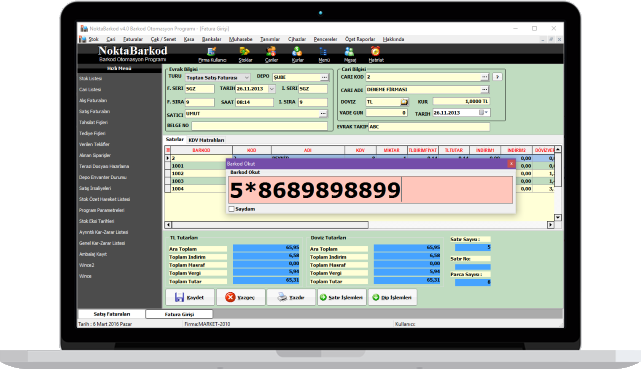Open the Özet Raporlar menu

360,39
